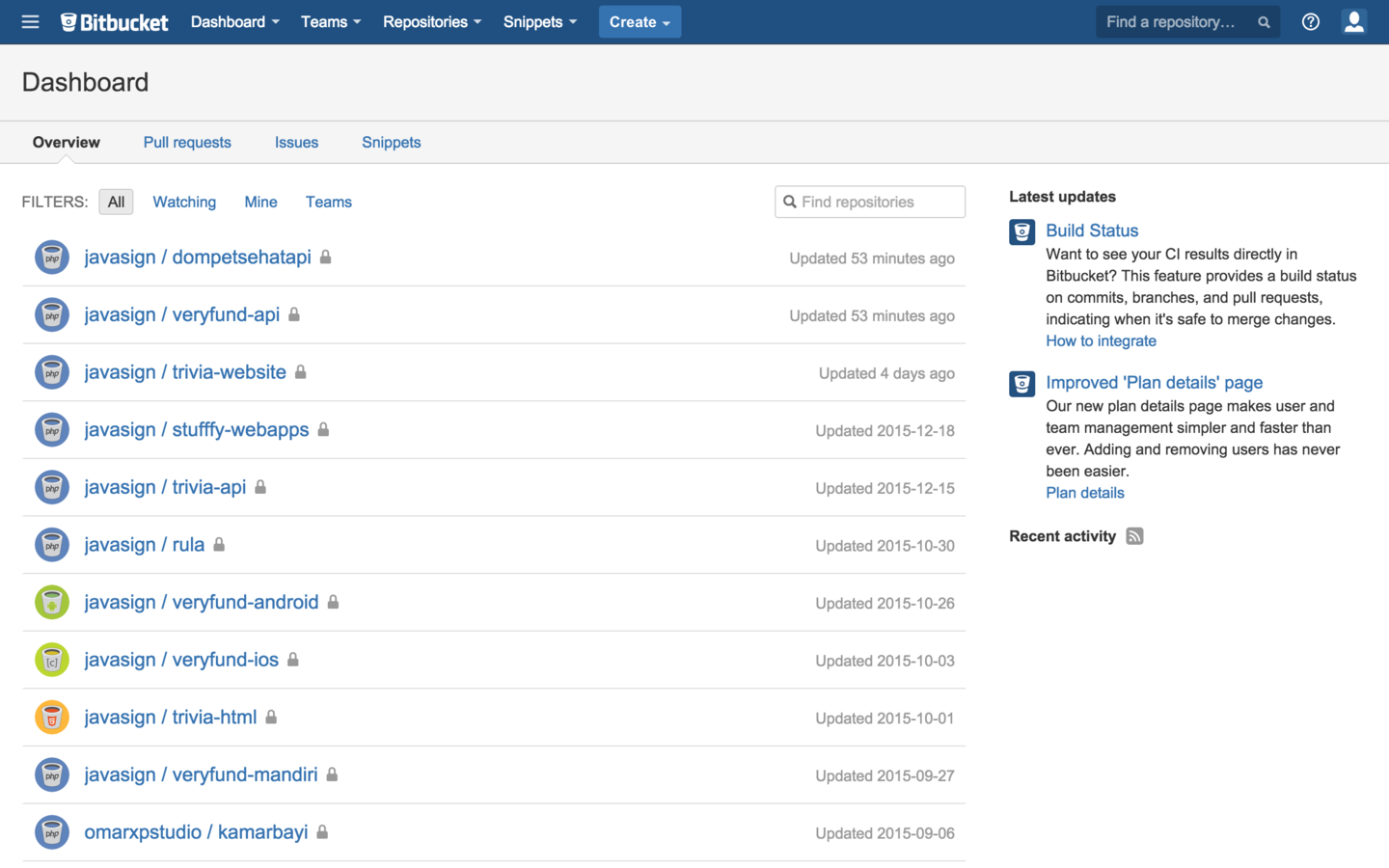Click the trivia-website repository avatar

pyautogui.click(x=52, y=372)
